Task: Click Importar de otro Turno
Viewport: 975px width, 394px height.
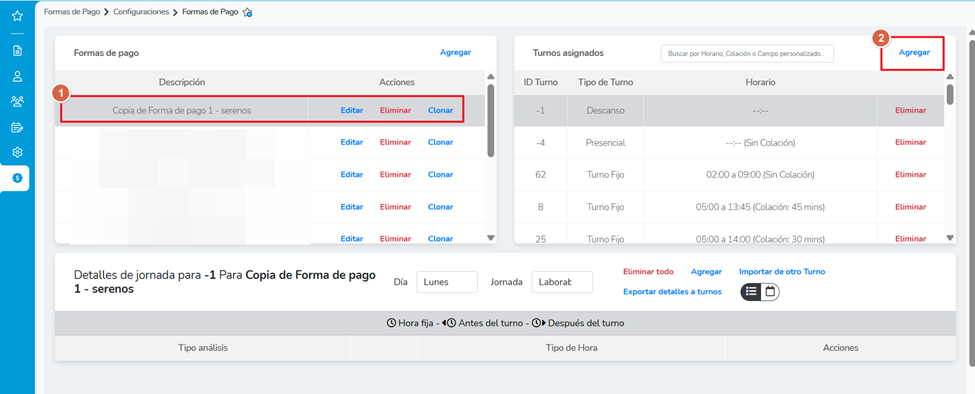Action: pyautogui.click(x=782, y=272)
